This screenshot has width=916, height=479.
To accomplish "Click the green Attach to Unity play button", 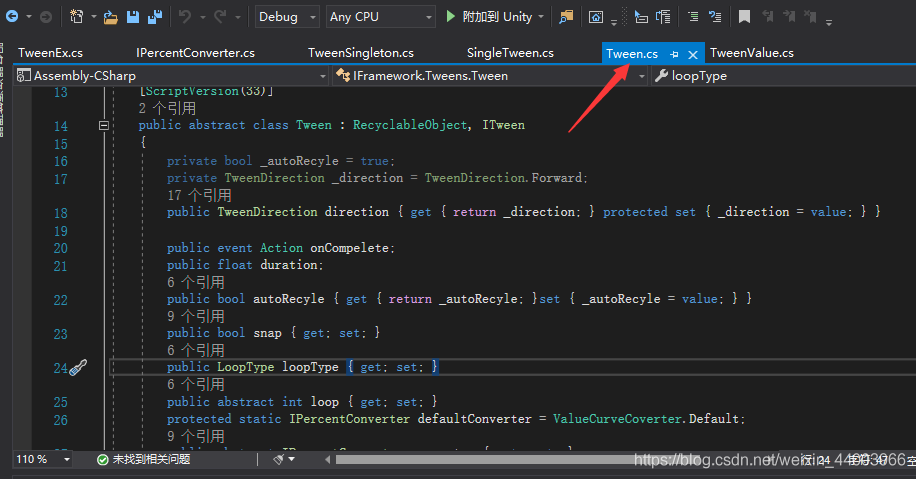I will [x=450, y=16].
